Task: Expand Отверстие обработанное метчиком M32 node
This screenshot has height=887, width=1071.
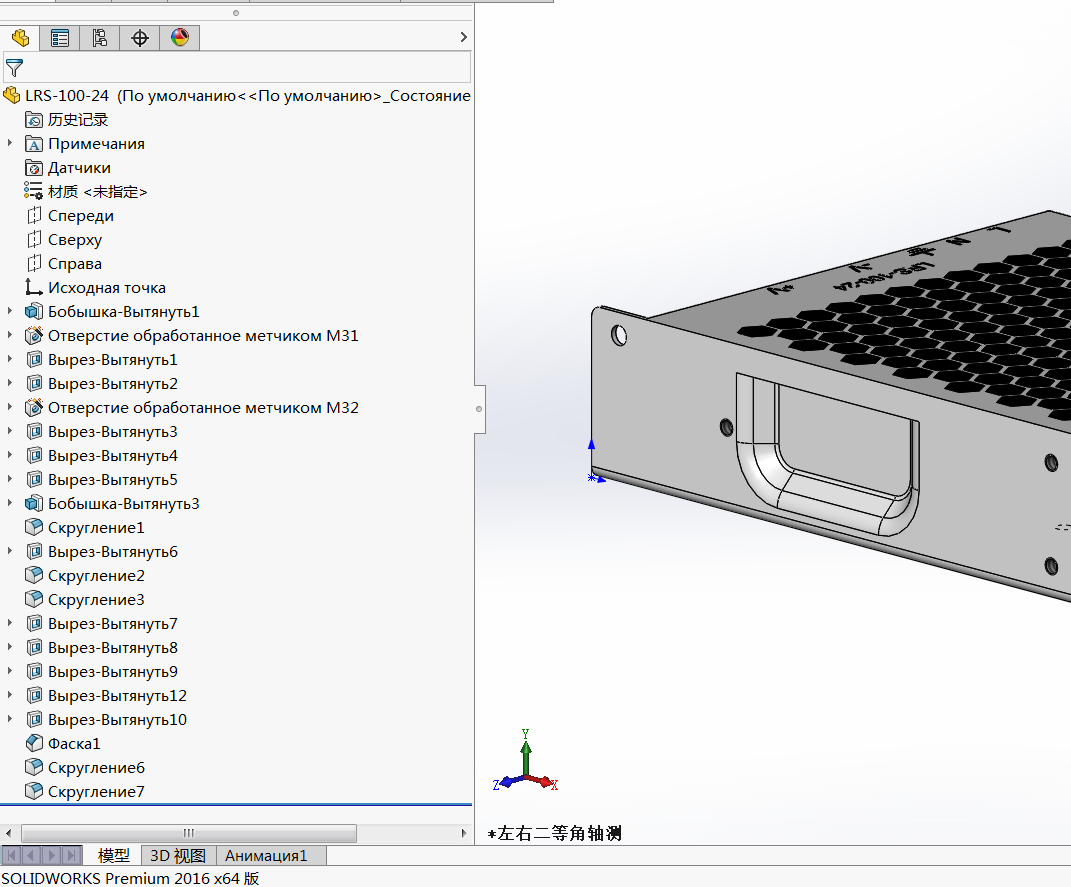Action: pos(10,408)
